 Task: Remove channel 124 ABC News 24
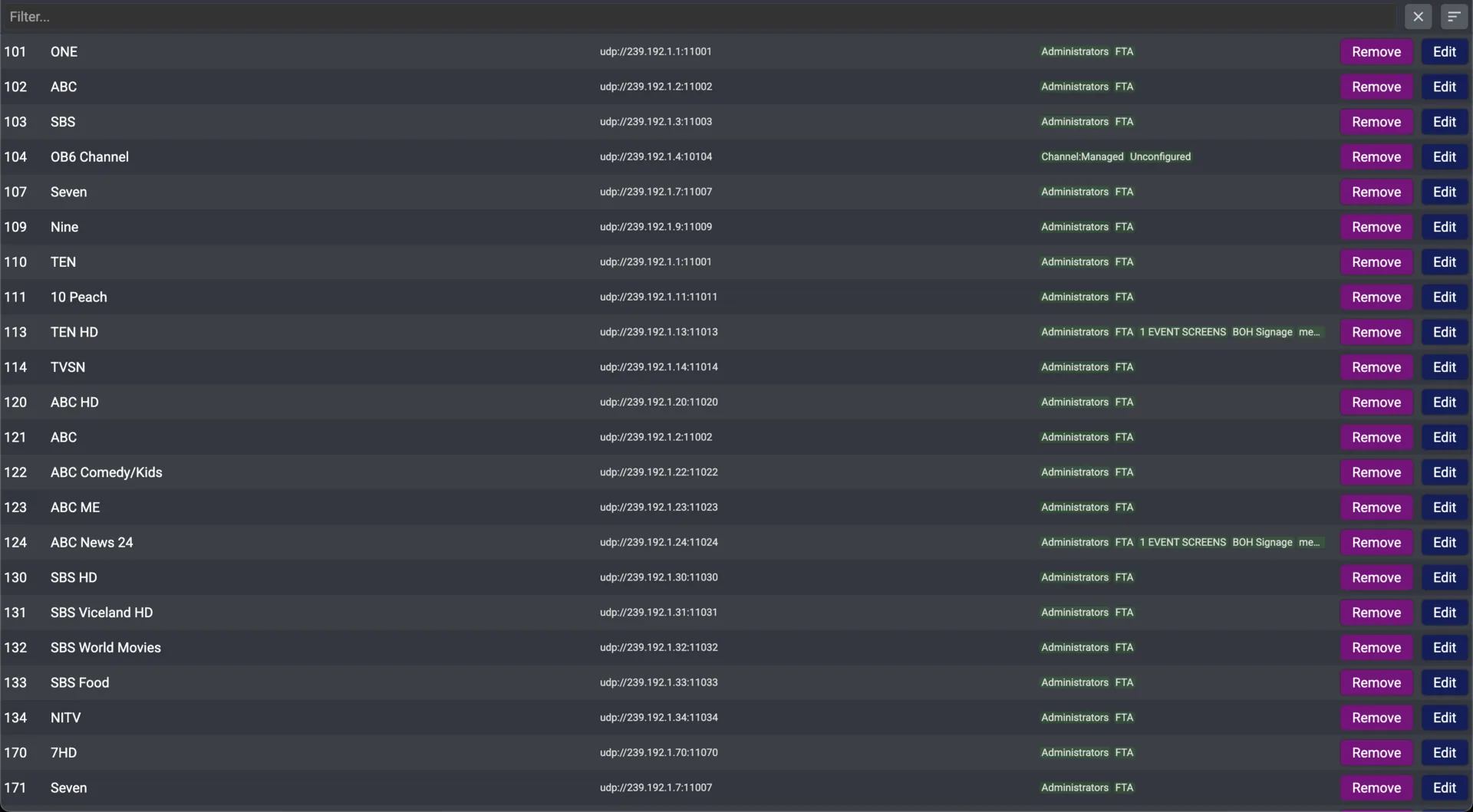(1376, 542)
